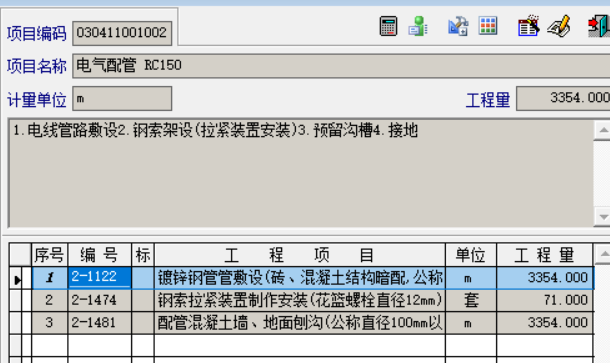Viewport: 610px width, 363px height.
Task: Click sequence number 3 cell
Action: point(49,323)
